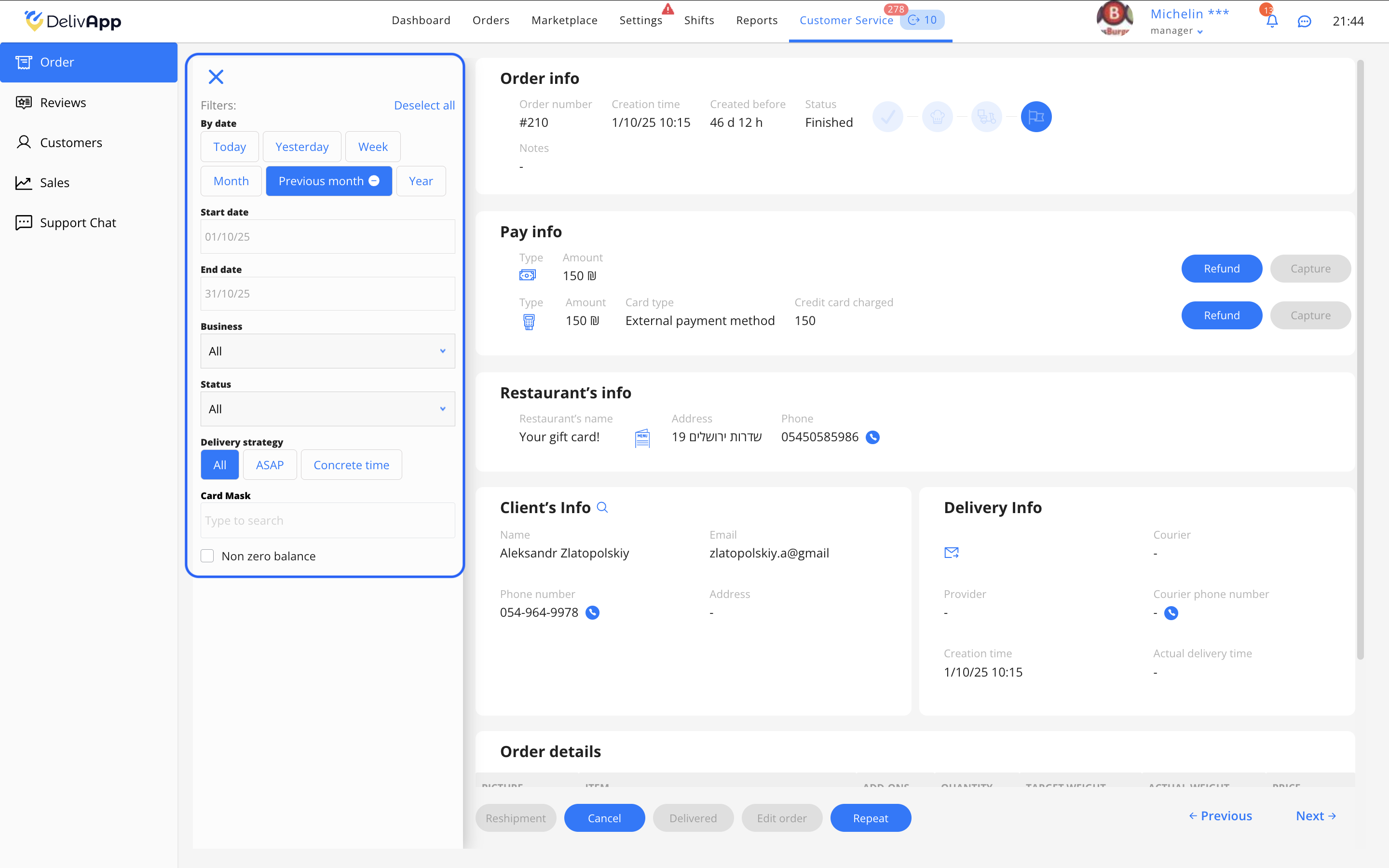Click the delivery envelope icon
The width and height of the screenshot is (1389, 868).
951,553
